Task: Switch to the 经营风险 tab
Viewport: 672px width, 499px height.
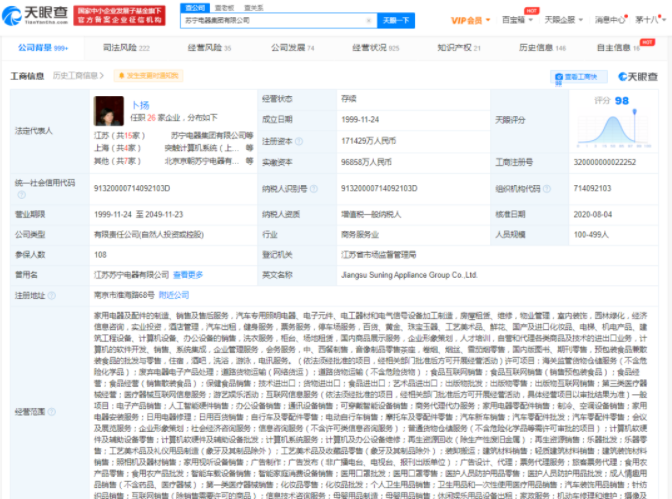Action: pos(209,48)
